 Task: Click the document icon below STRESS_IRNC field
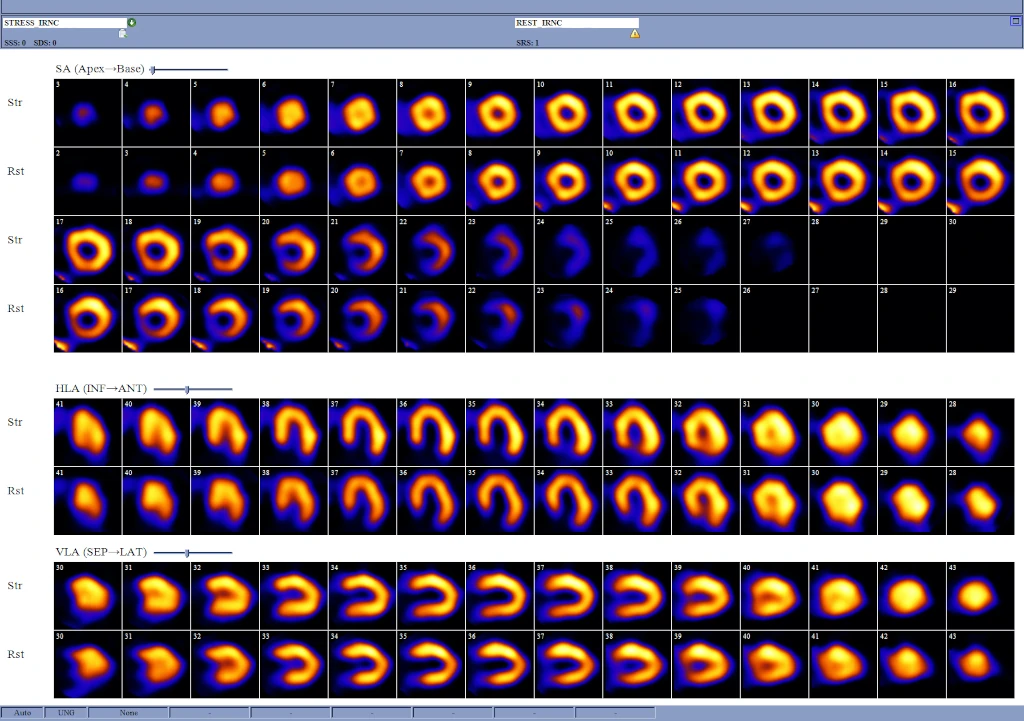coord(122,34)
